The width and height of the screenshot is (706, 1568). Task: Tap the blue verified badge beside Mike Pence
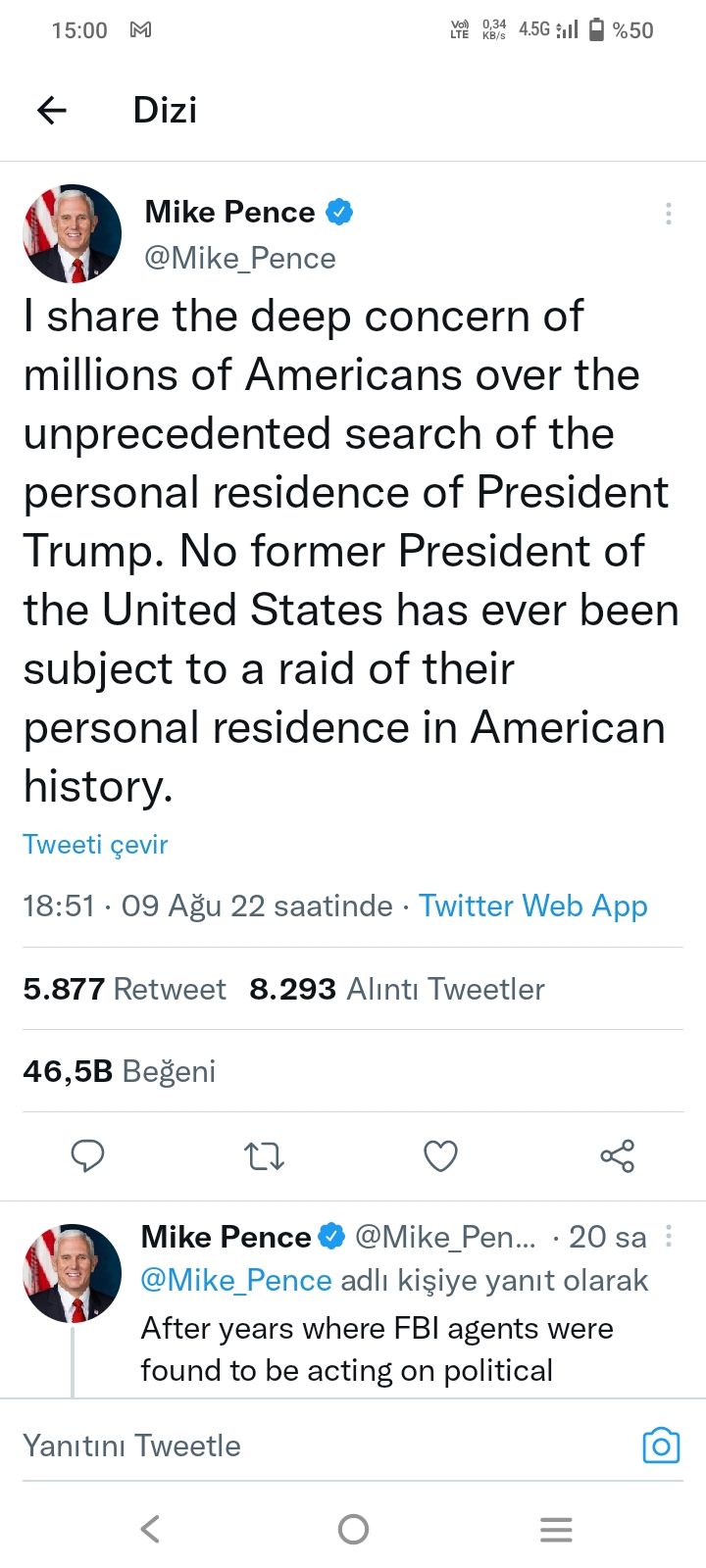339,212
